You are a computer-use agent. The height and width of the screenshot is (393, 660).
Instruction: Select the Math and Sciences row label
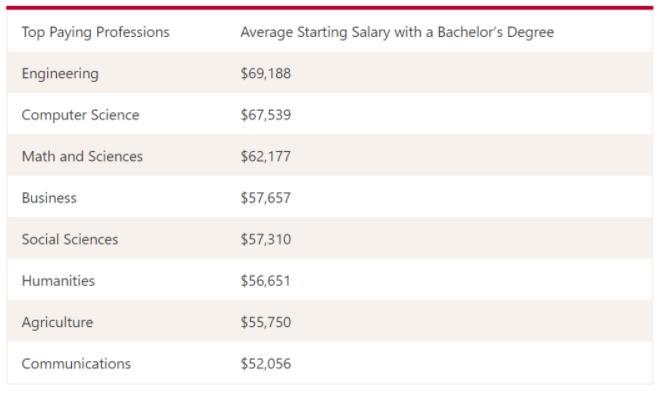coord(82,157)
